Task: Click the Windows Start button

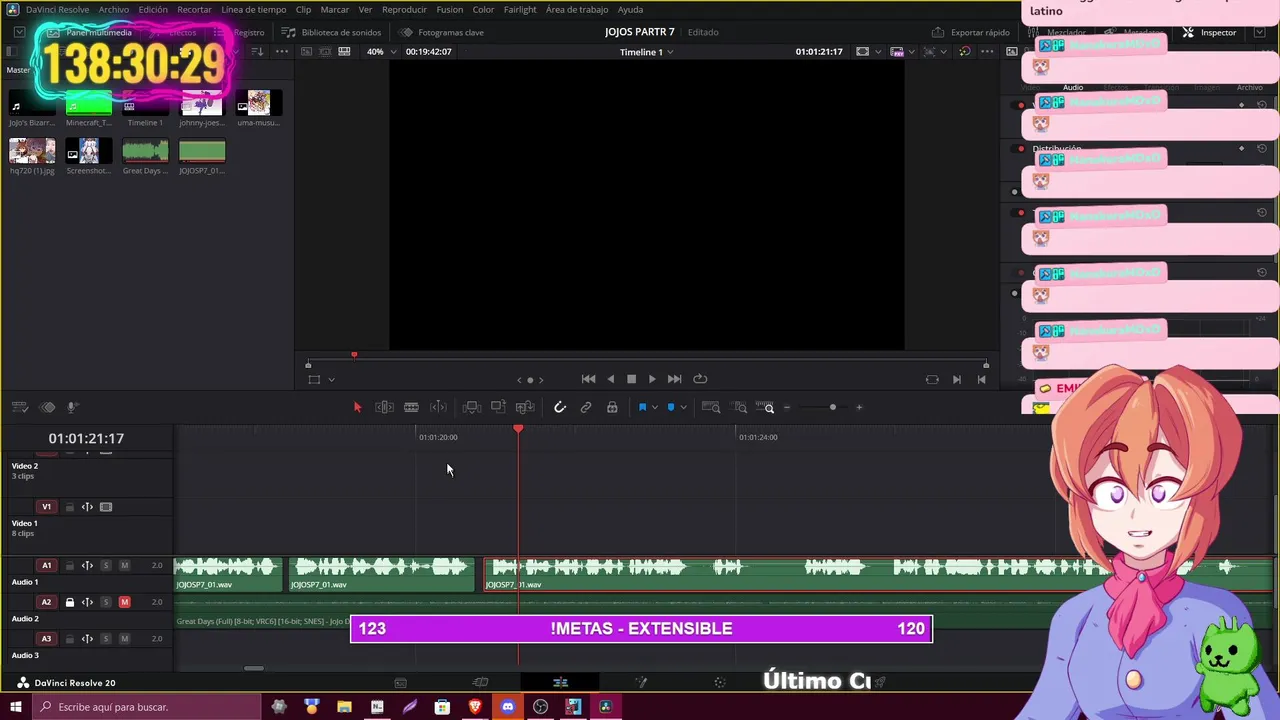Action: [15, 707]
